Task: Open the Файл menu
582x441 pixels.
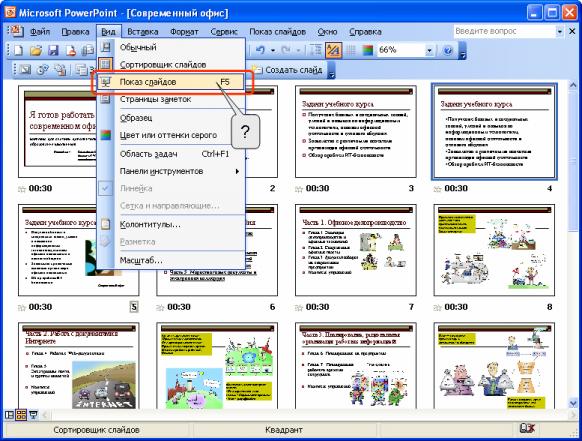Action: pyautogui.click(x=40, y=32)
